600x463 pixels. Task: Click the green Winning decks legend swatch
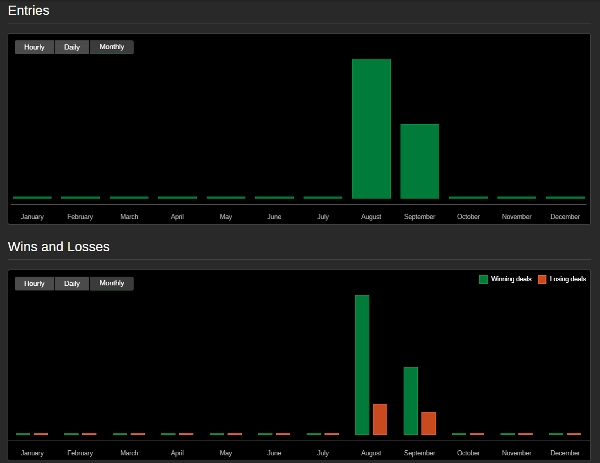[484, 280]
